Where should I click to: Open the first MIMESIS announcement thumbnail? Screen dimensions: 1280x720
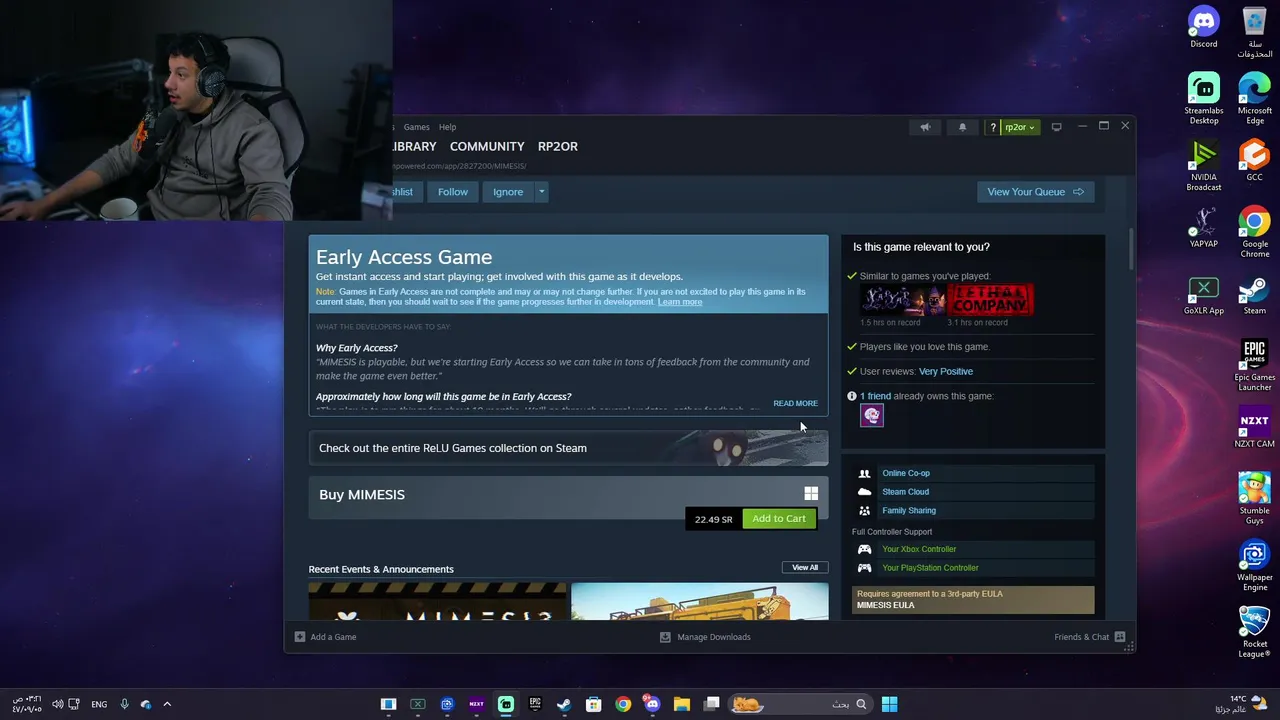click(x=437, y=601)
